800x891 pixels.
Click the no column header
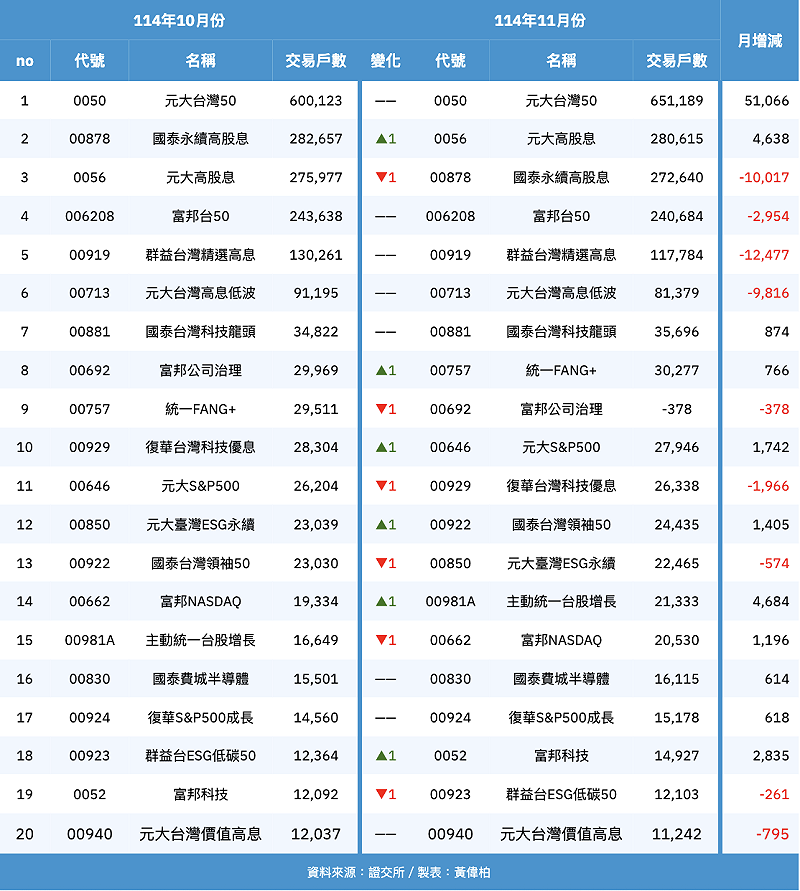[x=25, y=61]
